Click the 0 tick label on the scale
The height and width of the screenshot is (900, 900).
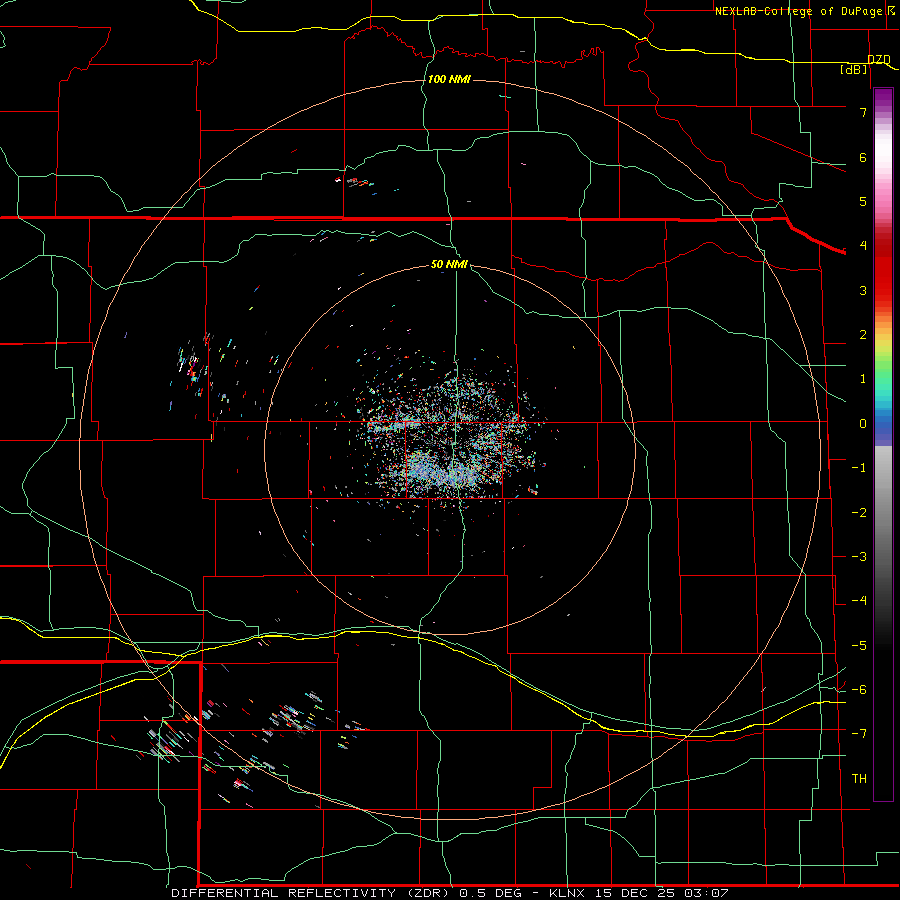[x=863, y=424]
